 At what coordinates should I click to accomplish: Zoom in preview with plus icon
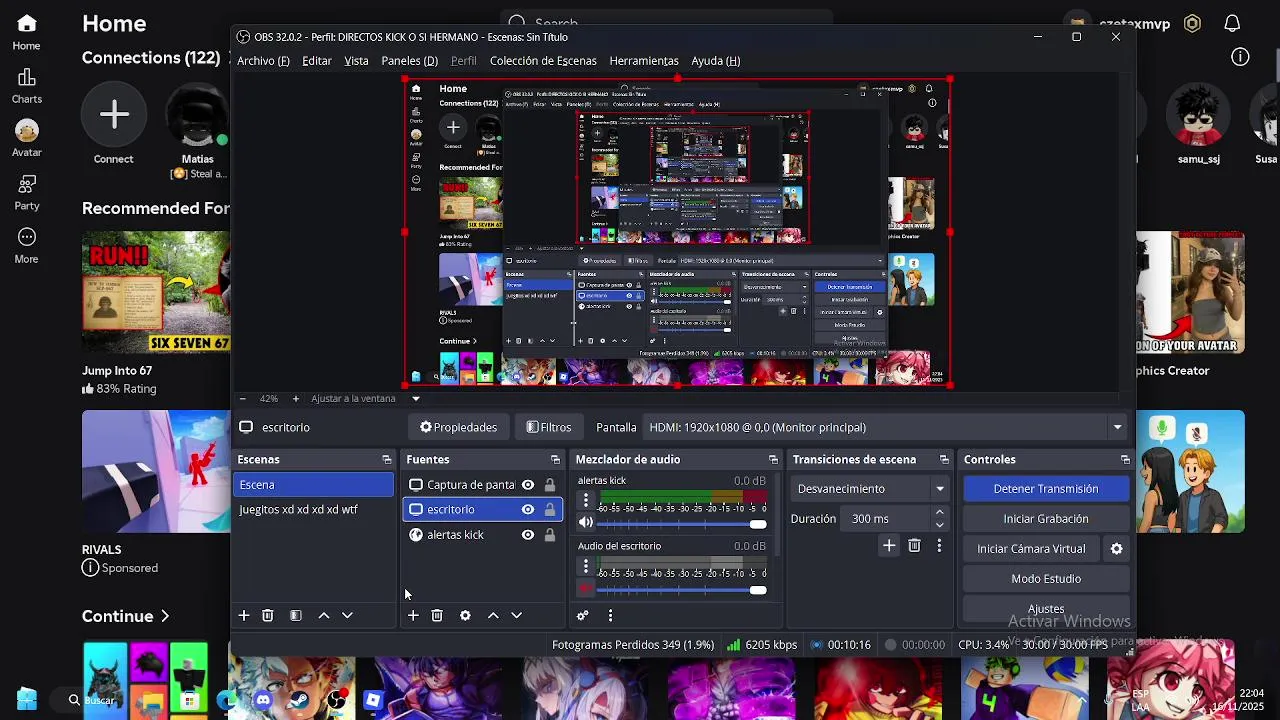[x=295, y=399]
